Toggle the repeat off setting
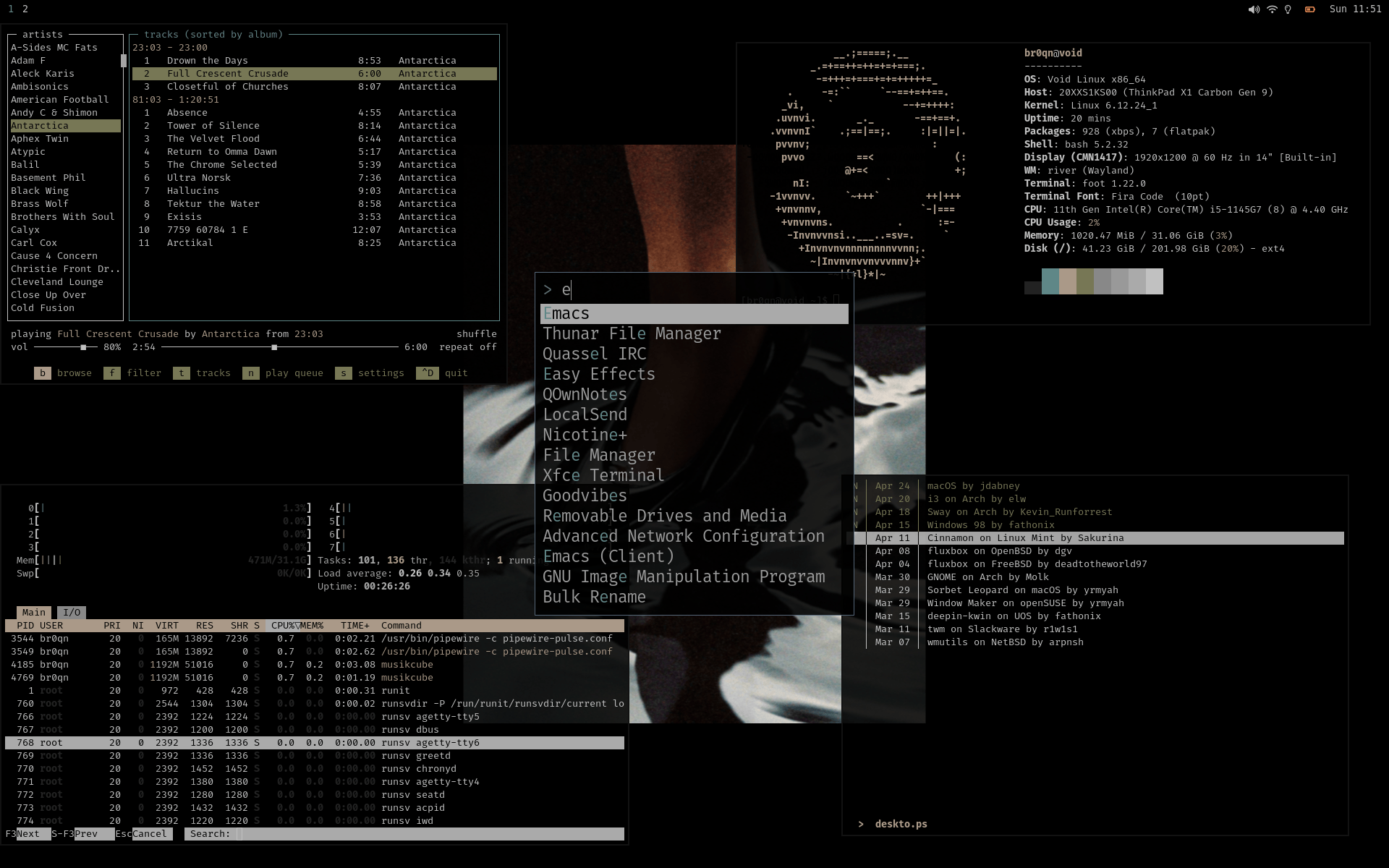Image resolution: width=1389 pixels, height=868 pixels. click(x=467, y=347)
